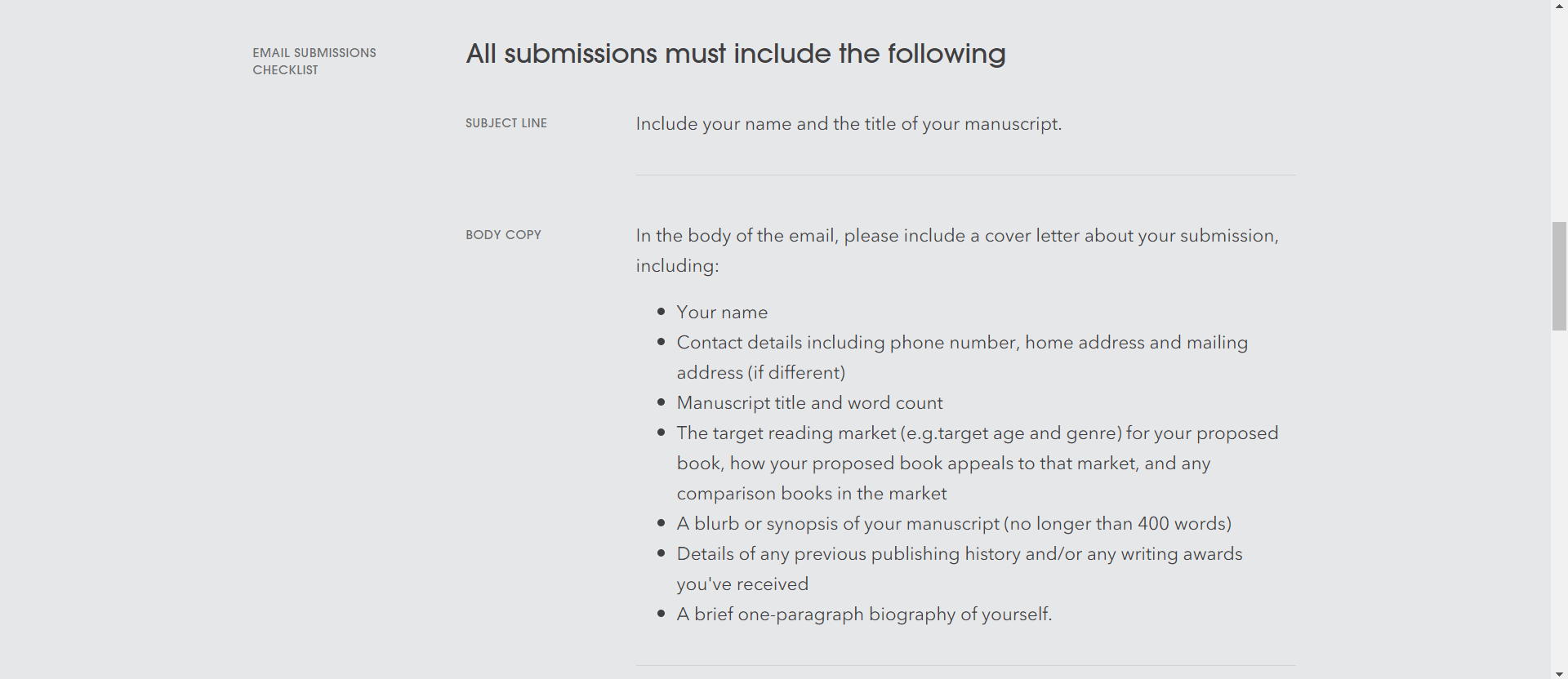Image resolution: width=1568 pixels, height=679 pixels.
Task: Click the 'Your name' bullet item
Action: [x=722, y=313]
